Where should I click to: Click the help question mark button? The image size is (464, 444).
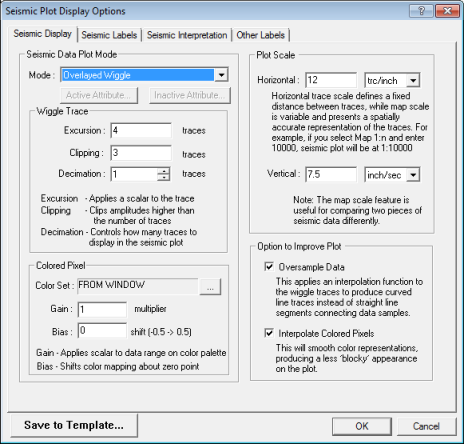pos(421,11)
